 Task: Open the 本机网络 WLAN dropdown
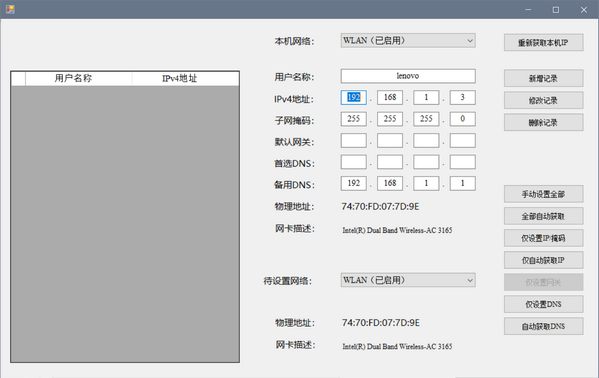408,41
